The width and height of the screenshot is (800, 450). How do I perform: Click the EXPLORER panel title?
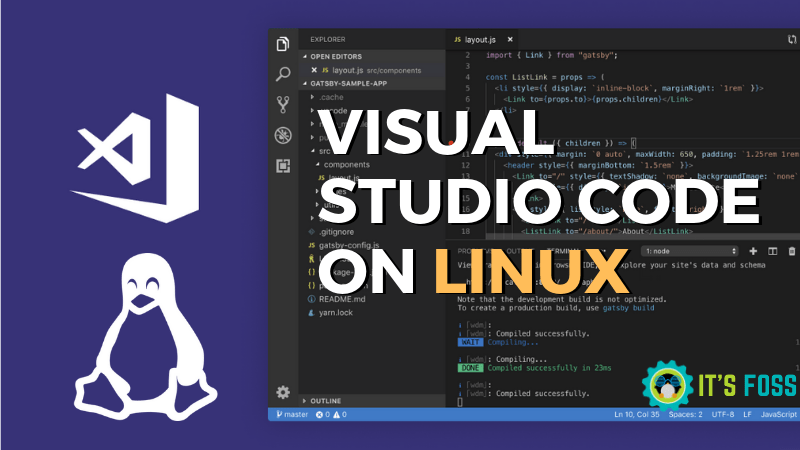(x=328, y=39)
